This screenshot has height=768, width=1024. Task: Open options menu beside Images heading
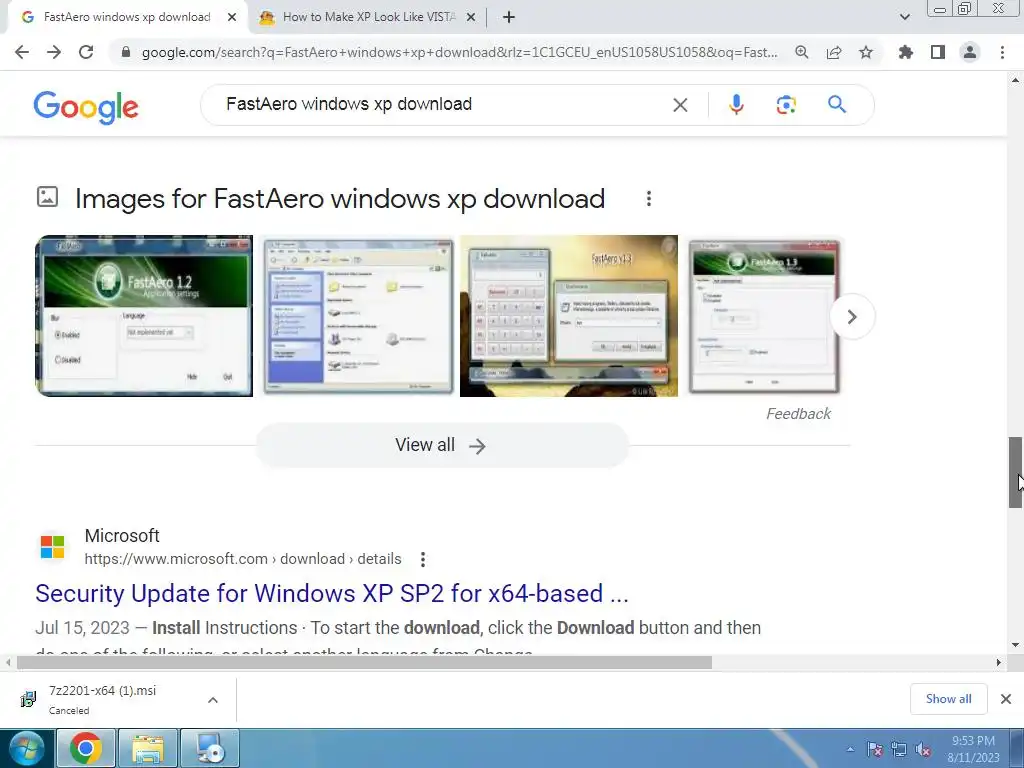(x=648, y=199)
